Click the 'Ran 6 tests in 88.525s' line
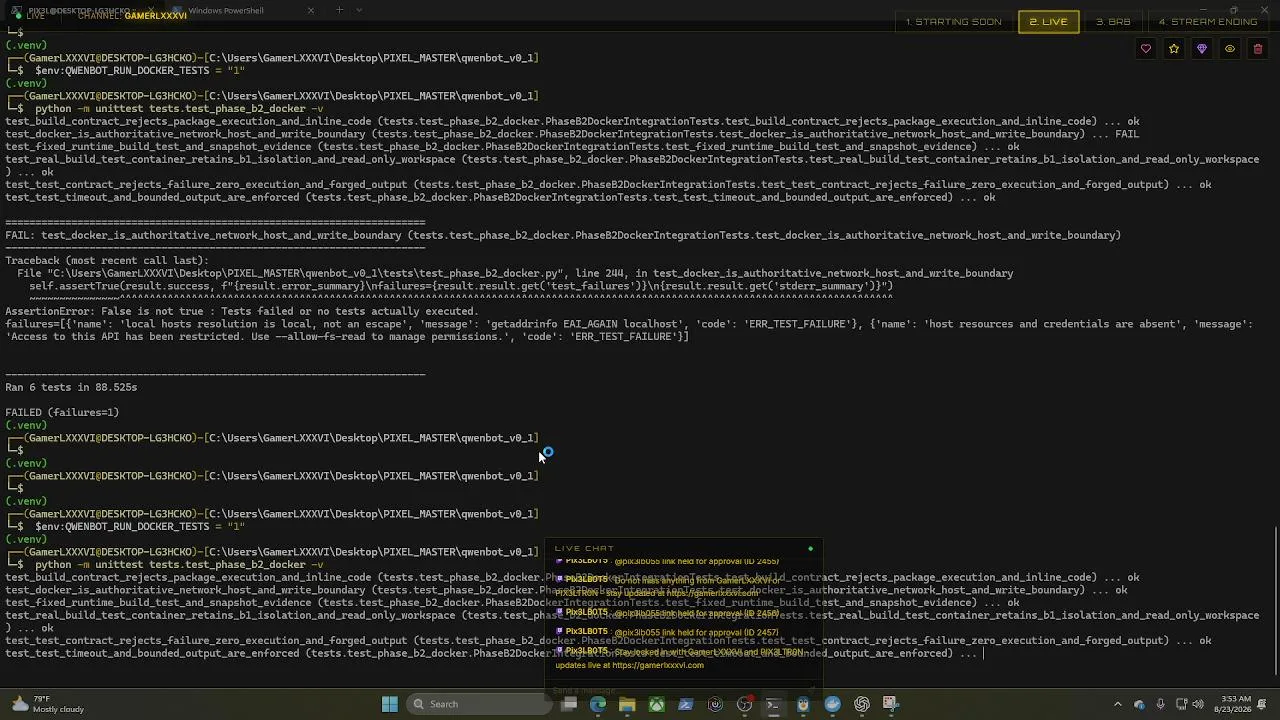 [x=71, y=387]
